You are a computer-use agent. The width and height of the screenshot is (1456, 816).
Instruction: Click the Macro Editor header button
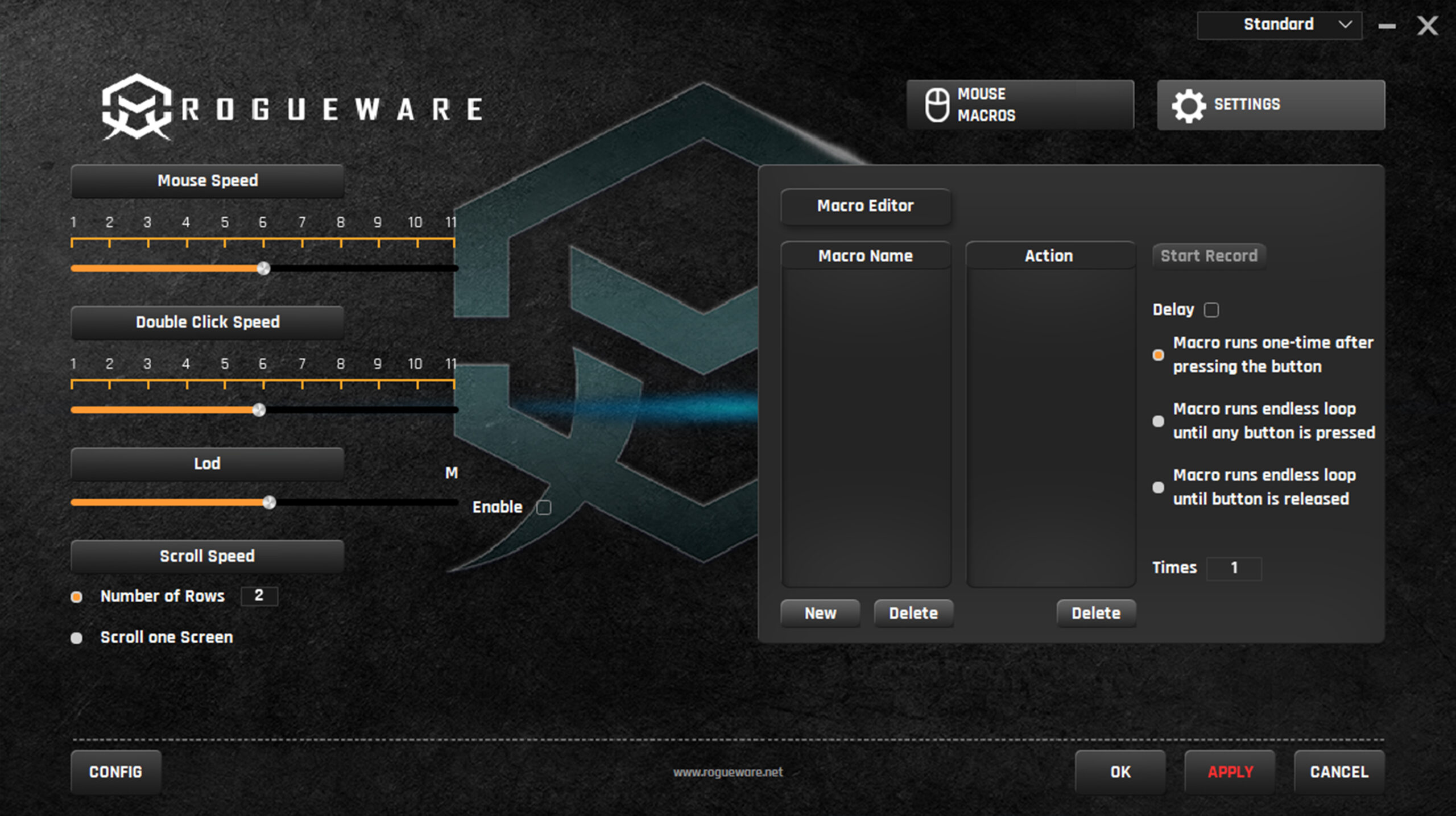click(866, 206)
